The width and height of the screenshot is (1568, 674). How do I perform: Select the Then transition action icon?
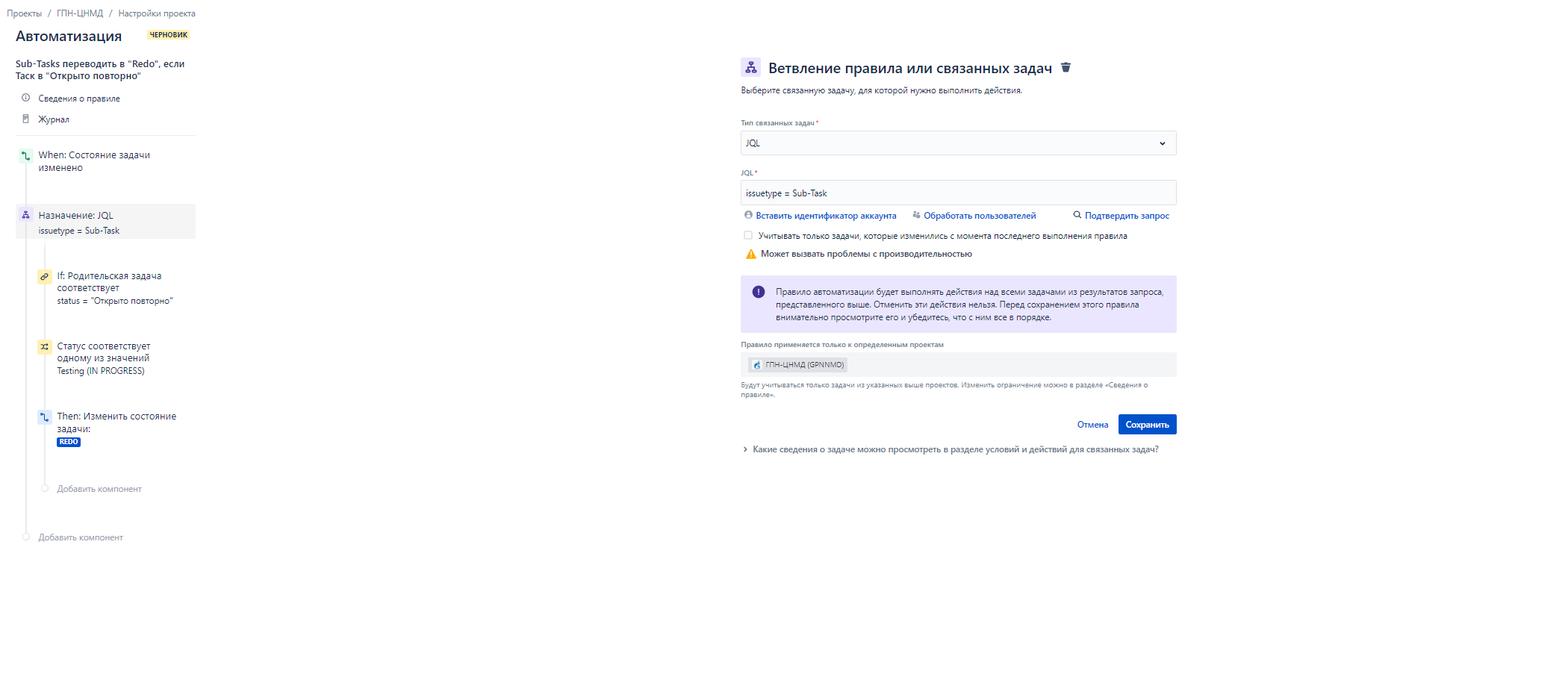point(45,416)
